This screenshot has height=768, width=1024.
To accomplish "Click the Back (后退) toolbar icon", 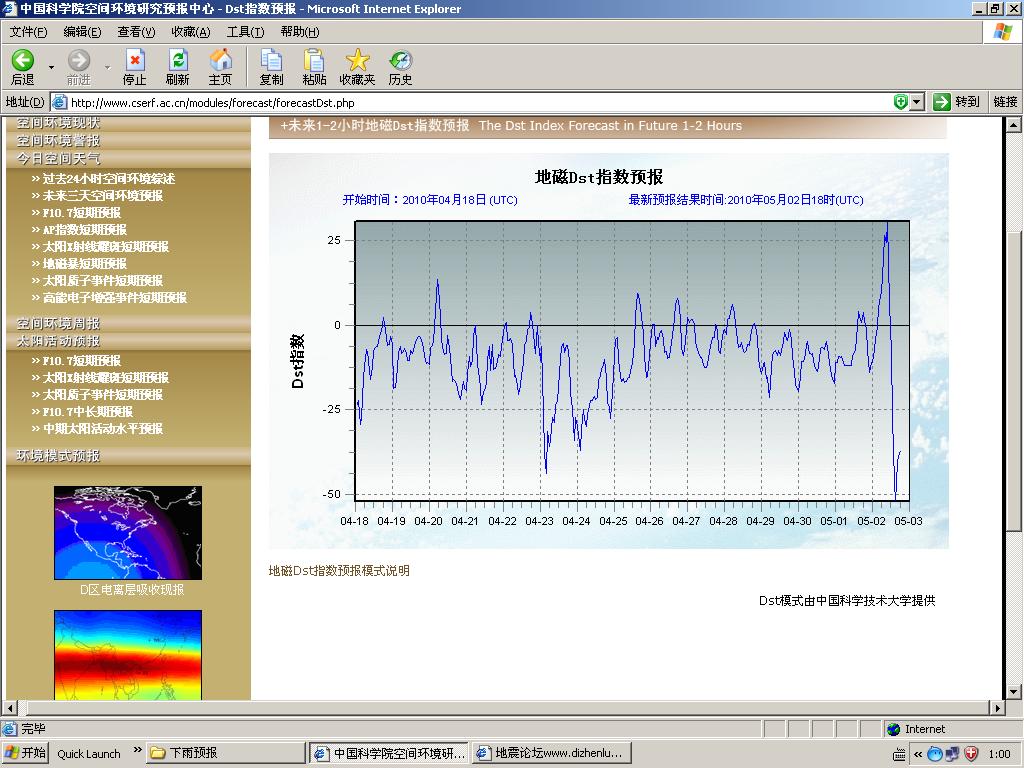I will pyautogui.click(x=23, y=61).
